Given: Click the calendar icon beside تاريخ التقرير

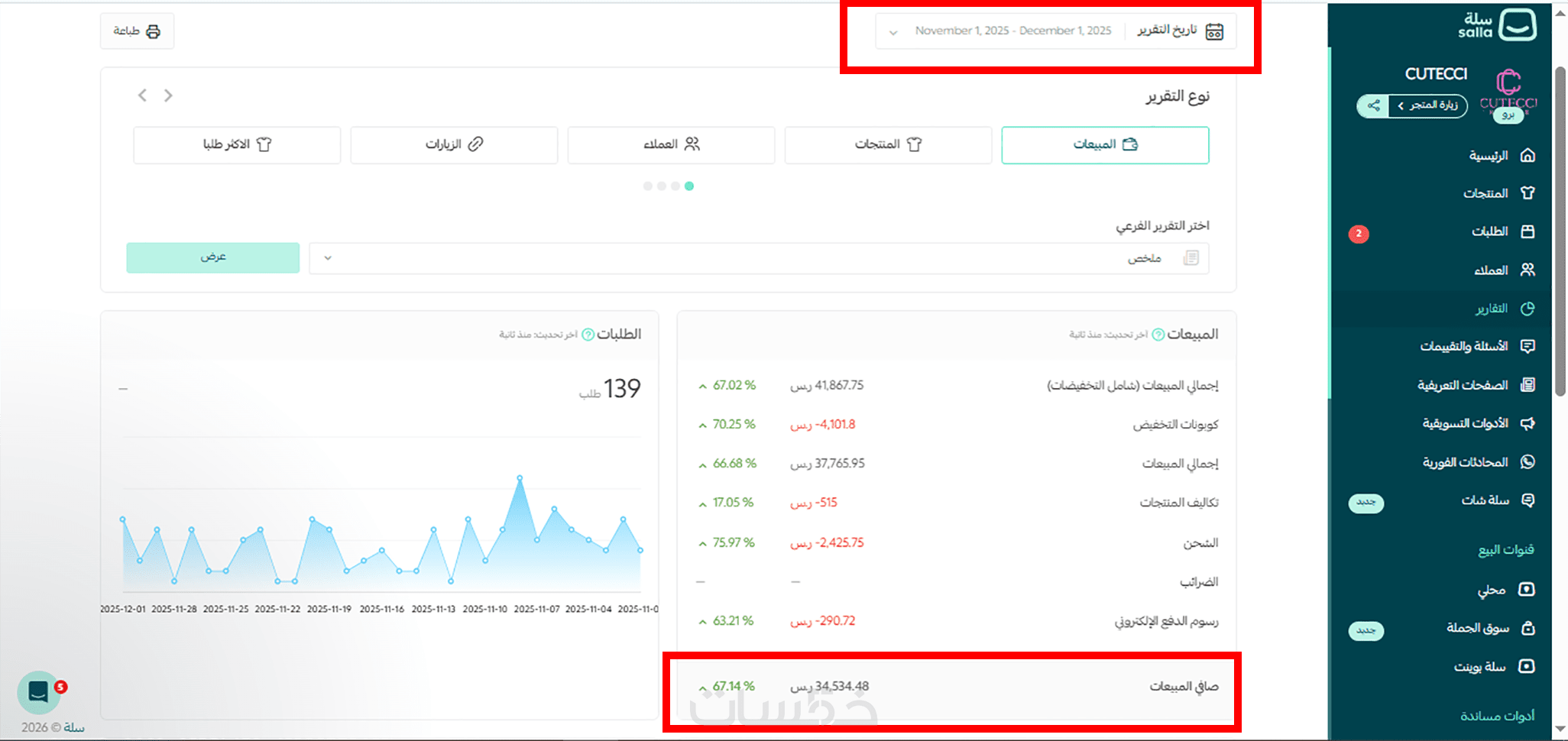Looking at the screenshot, I should coord(1214,31).
